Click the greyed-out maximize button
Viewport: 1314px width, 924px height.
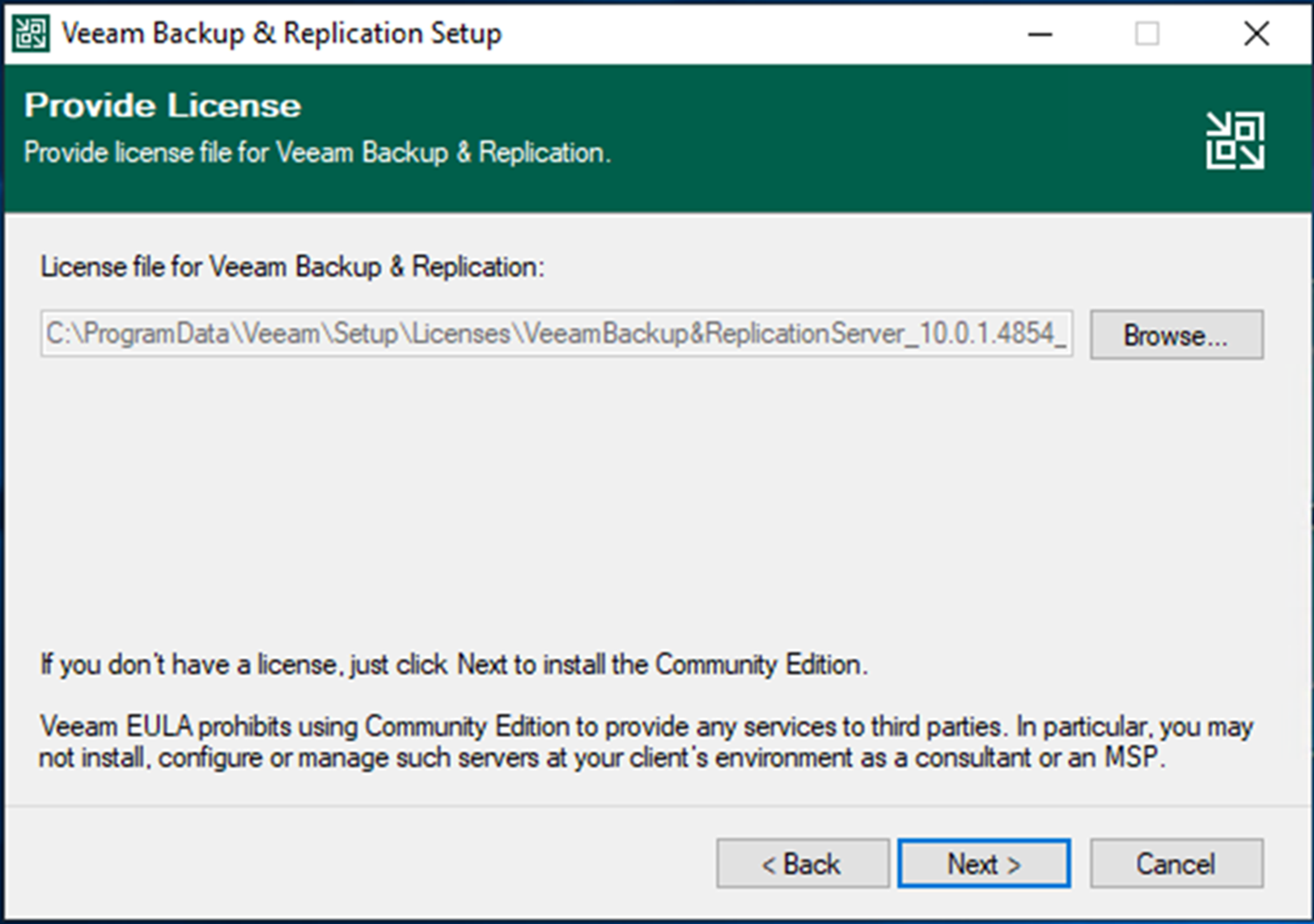[x=1147, y=33]
